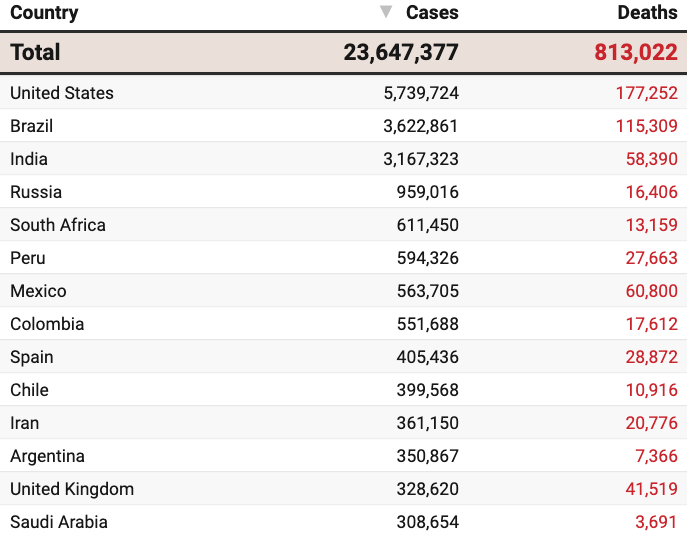
Task: Click the total deaths figure 813,022
Action: [636, 52]
